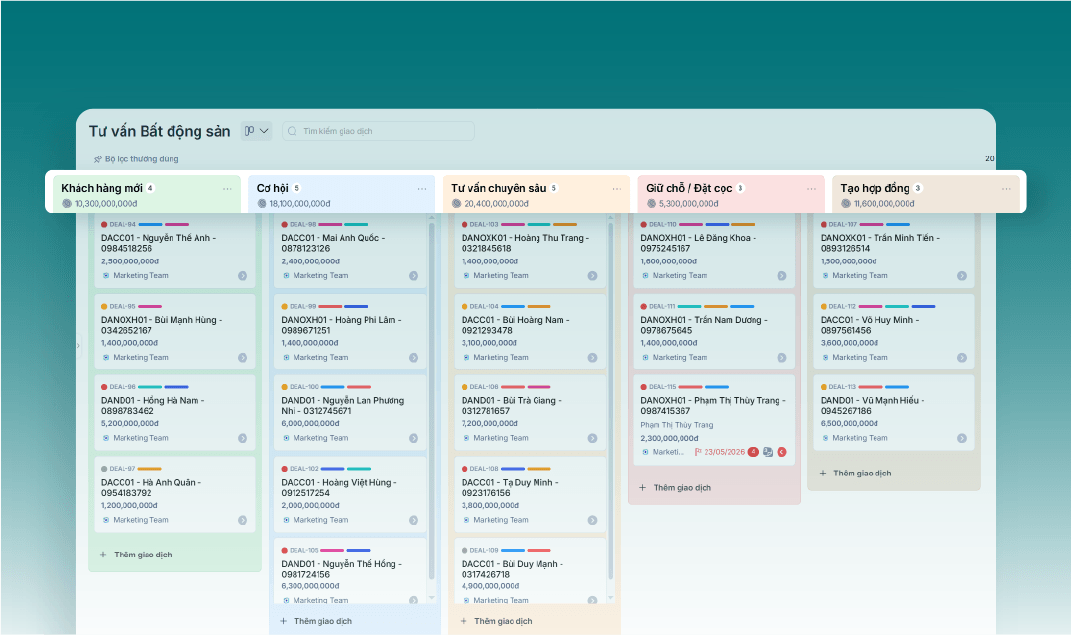Click arrow icon on Hoàng Phi Lâm card

(413, 358)
